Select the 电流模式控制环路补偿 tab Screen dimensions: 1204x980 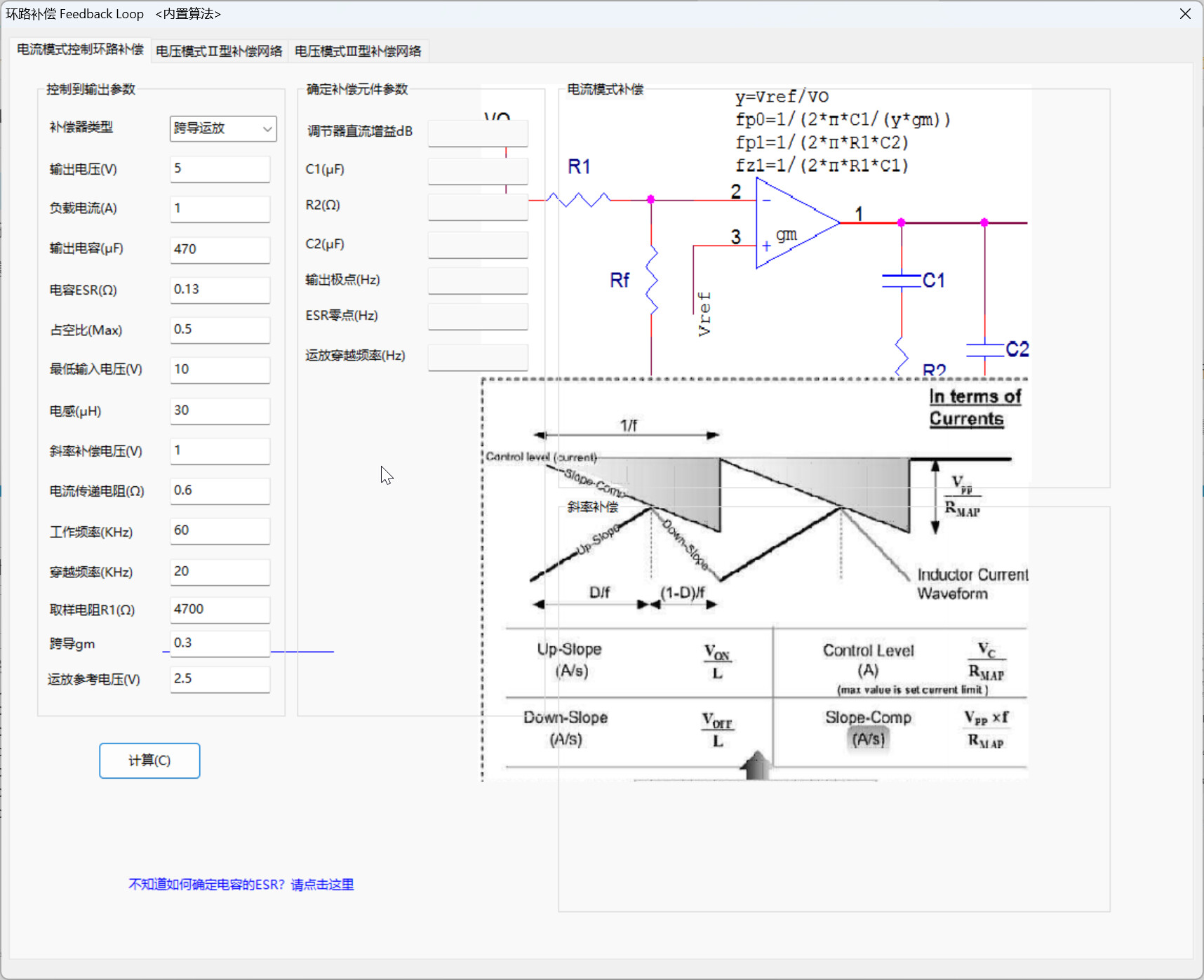(x=80, y=50)
